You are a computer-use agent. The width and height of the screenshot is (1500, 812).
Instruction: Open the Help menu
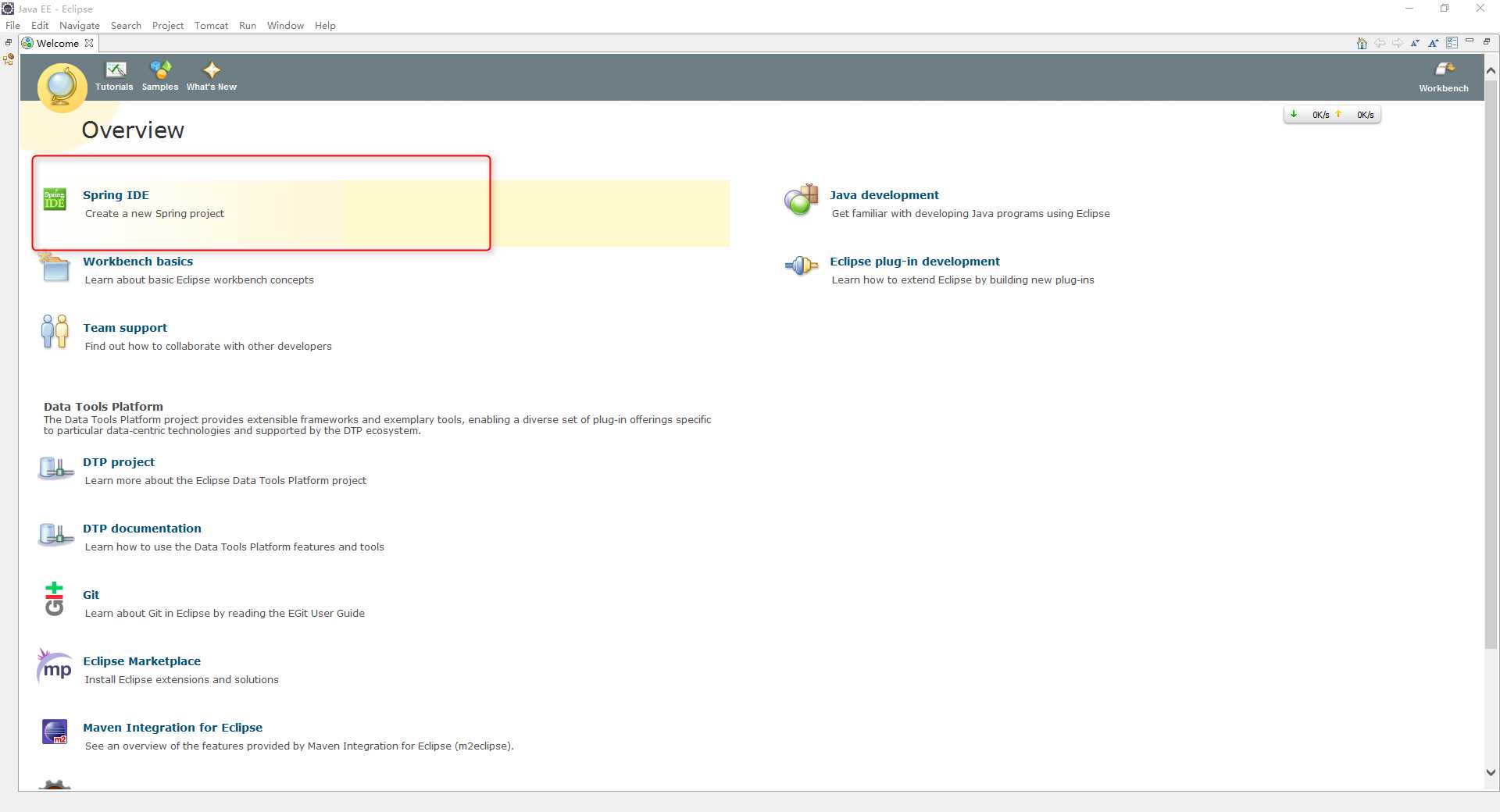[x=325, y=25]
